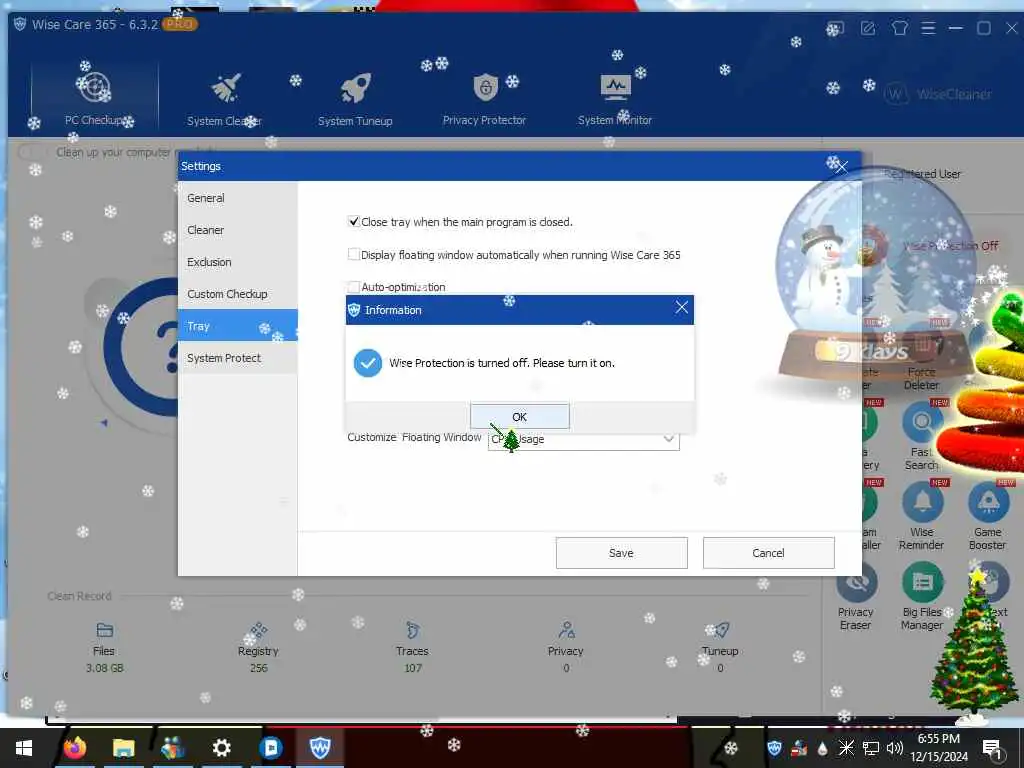Viewport: 1024px width, 768px height.
Task: Click Wise Care 365 taskbar button
Action: coord(319,748)
